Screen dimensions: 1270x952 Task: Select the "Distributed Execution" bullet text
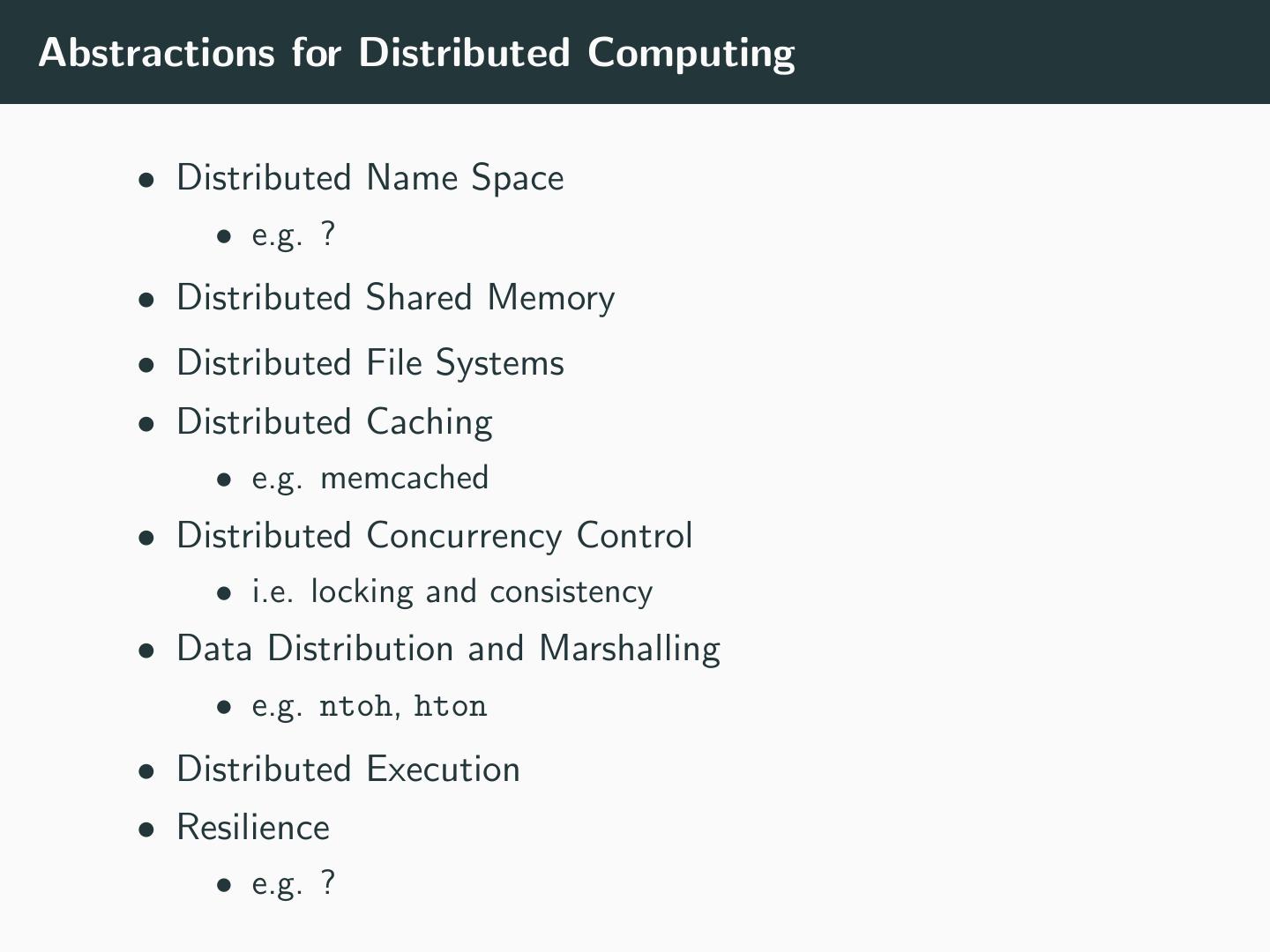(x=347, y=770)
